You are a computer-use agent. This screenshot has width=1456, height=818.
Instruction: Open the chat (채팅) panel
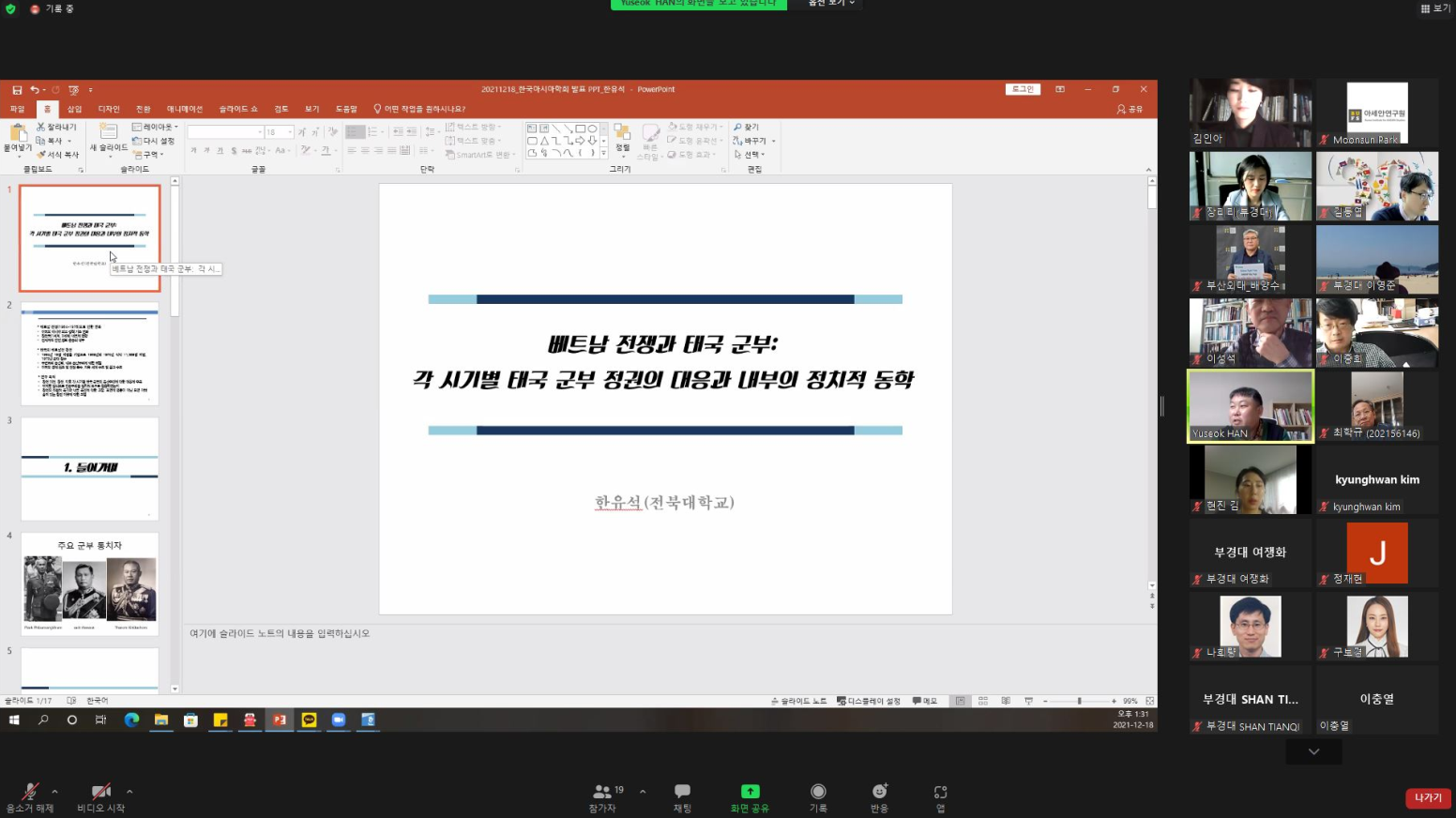pos(682,793)
